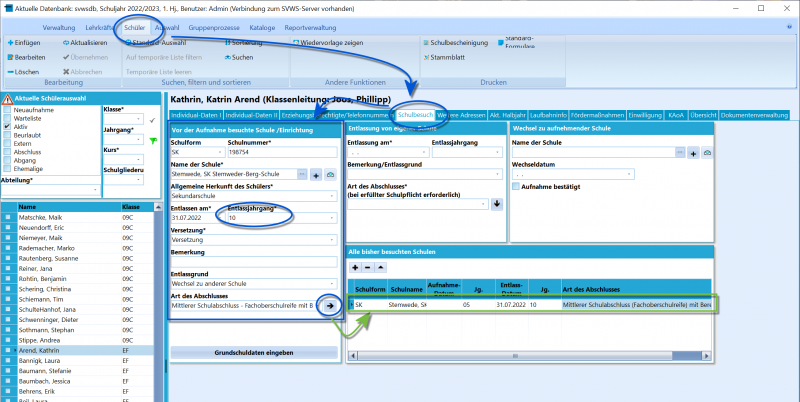Open the Klasse filter dropdown
800x402 pixels.
pos(139,119)
